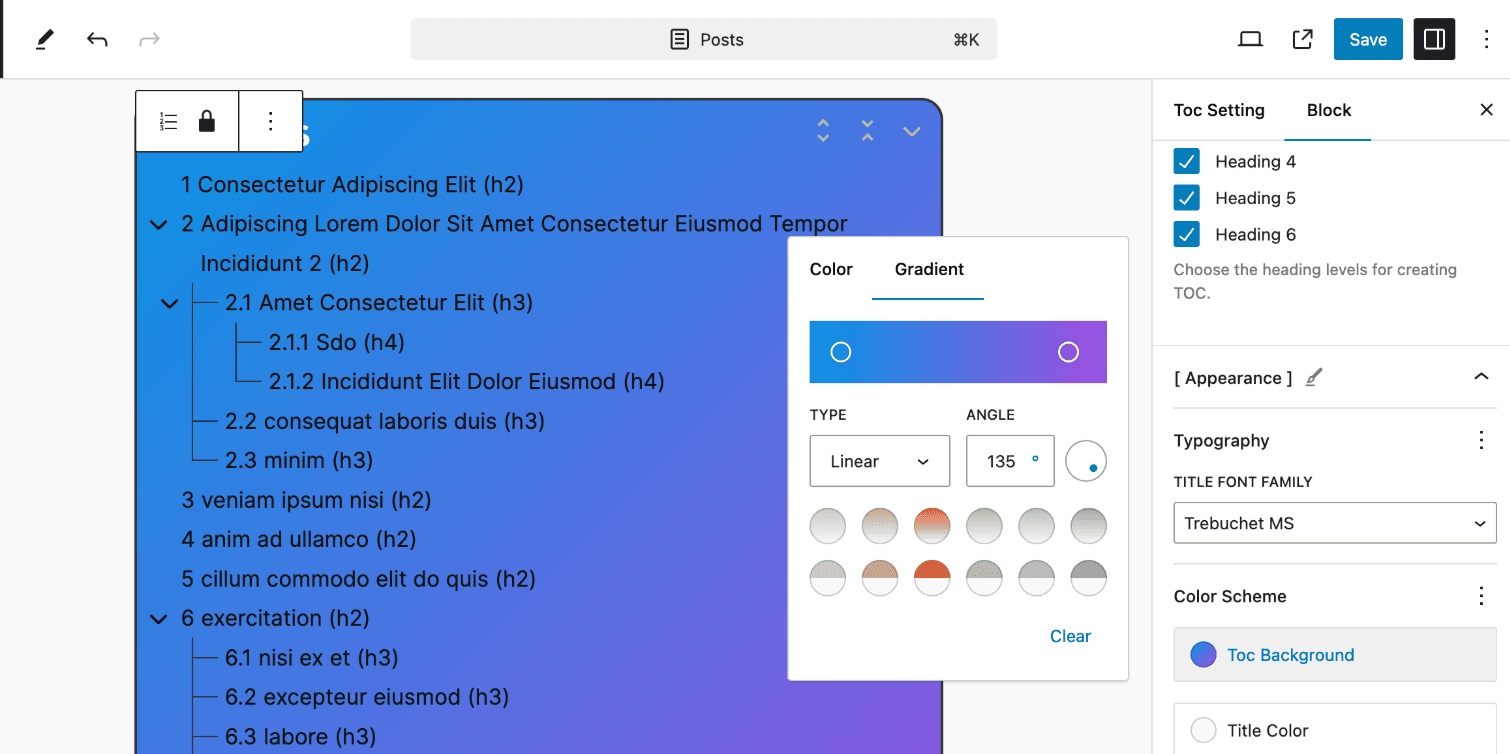
Task: Click the Save button
Action: pyautogui.click(x=1367, y=40)
